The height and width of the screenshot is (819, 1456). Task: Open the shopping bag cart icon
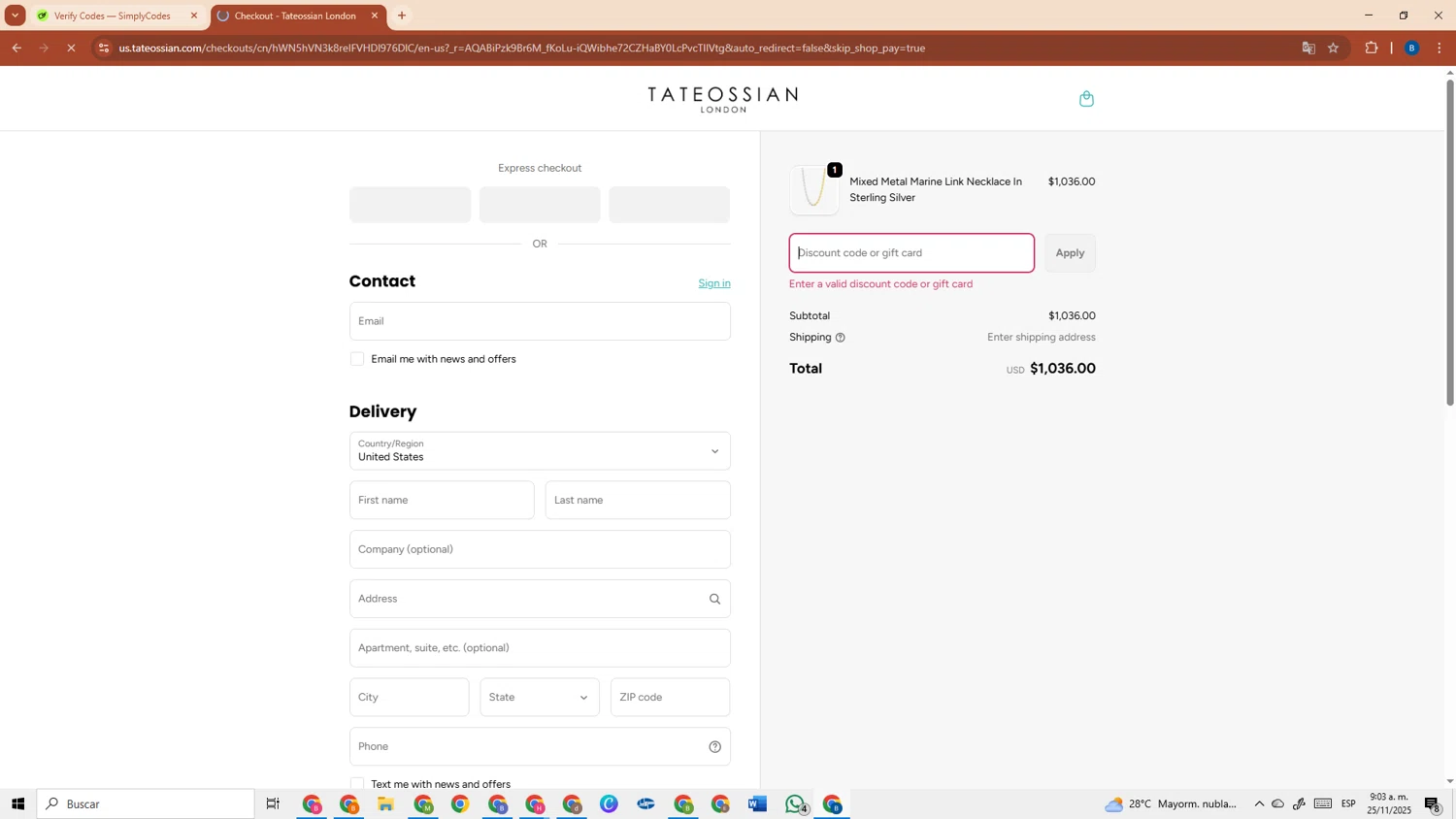click(x=1086, y=99)
